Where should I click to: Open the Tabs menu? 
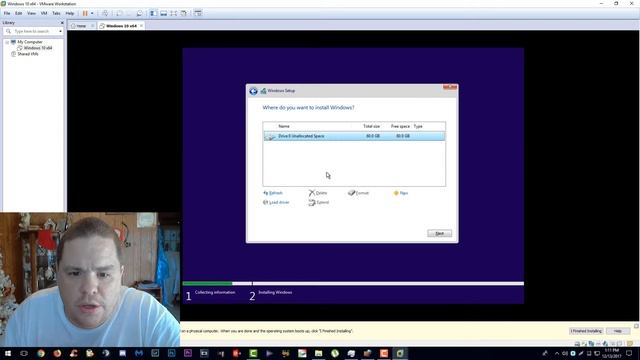(x=56, y=13)
